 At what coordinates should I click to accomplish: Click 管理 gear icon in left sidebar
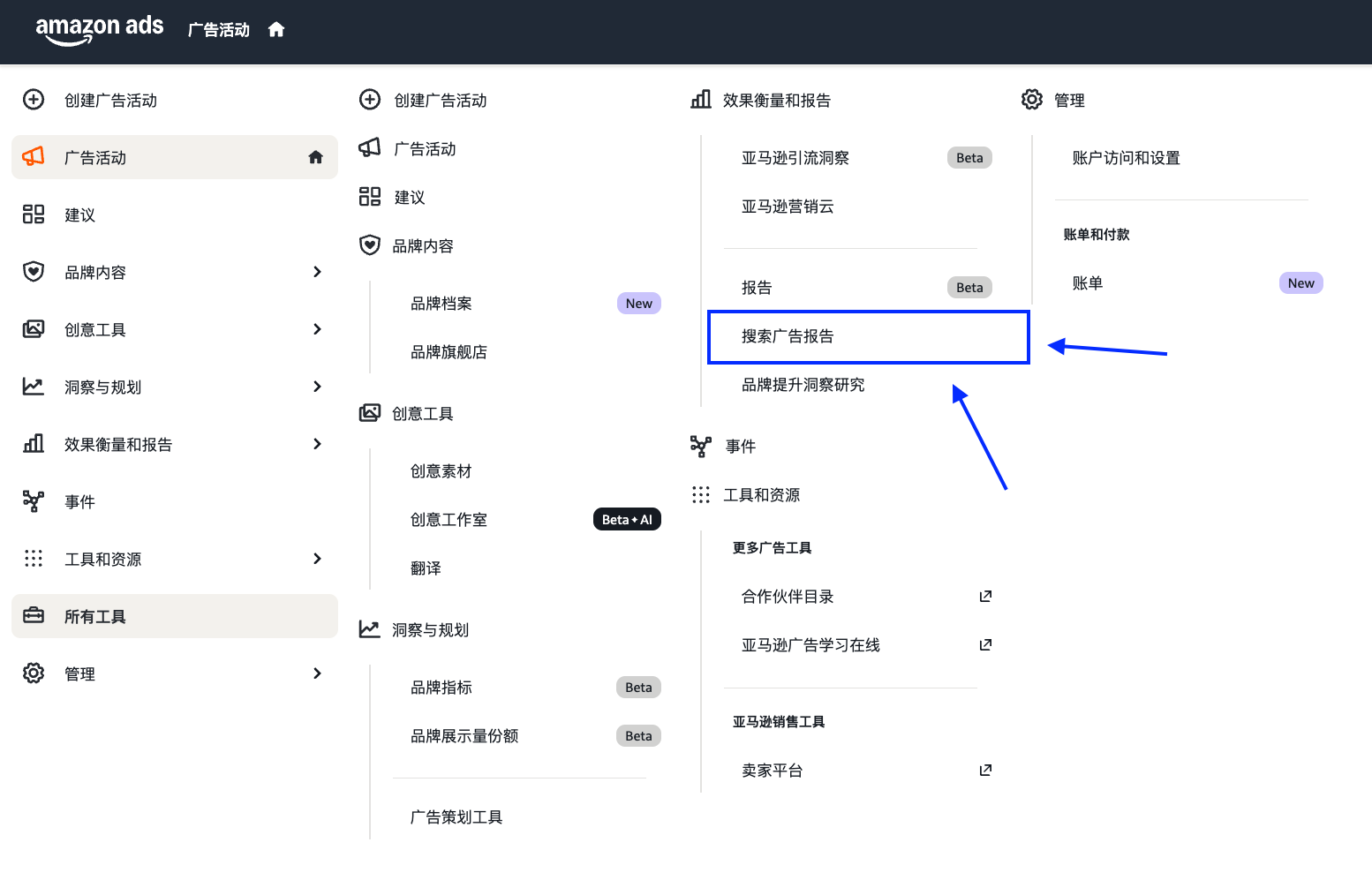34,673
